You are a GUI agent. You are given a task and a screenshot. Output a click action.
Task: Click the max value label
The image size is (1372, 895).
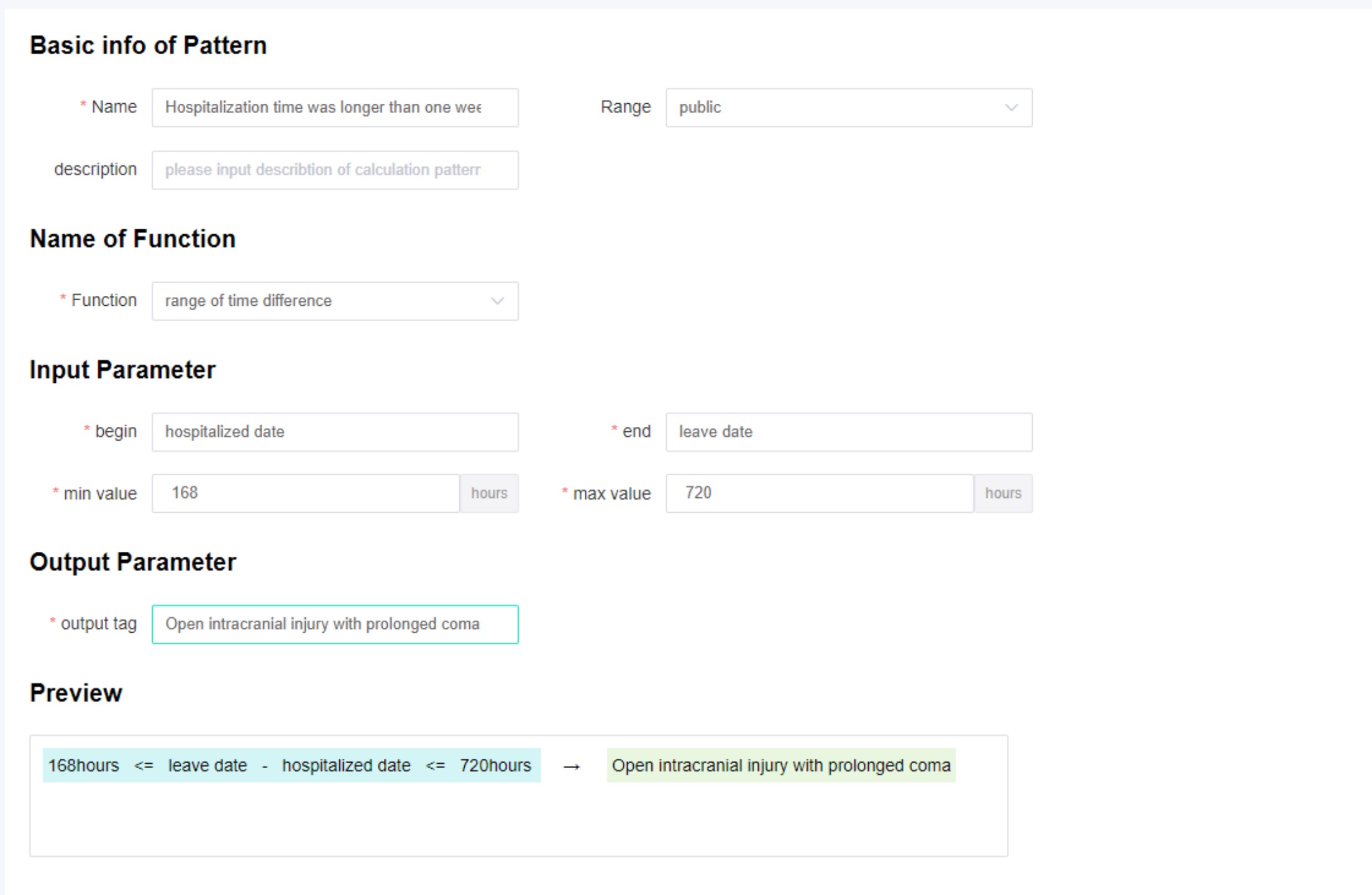[x=611, y=493]
